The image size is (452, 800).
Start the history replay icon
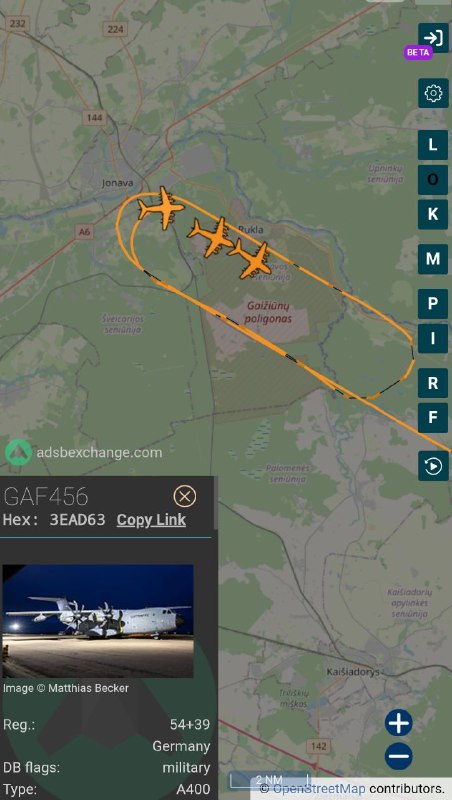click(433, 466)
